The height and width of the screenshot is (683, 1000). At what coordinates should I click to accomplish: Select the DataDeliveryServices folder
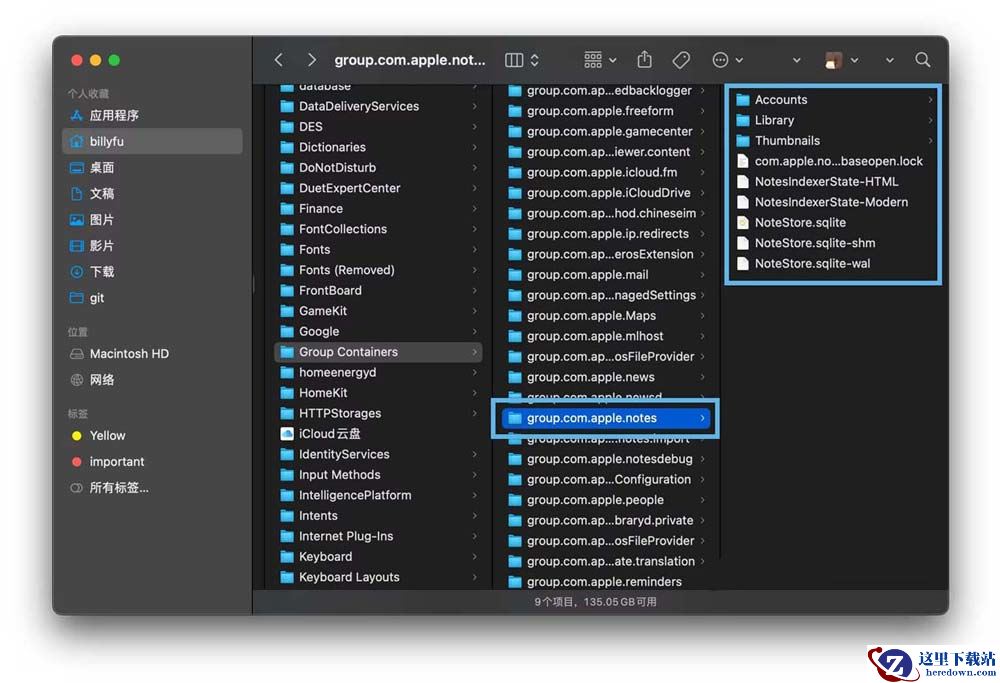(379, 106)
